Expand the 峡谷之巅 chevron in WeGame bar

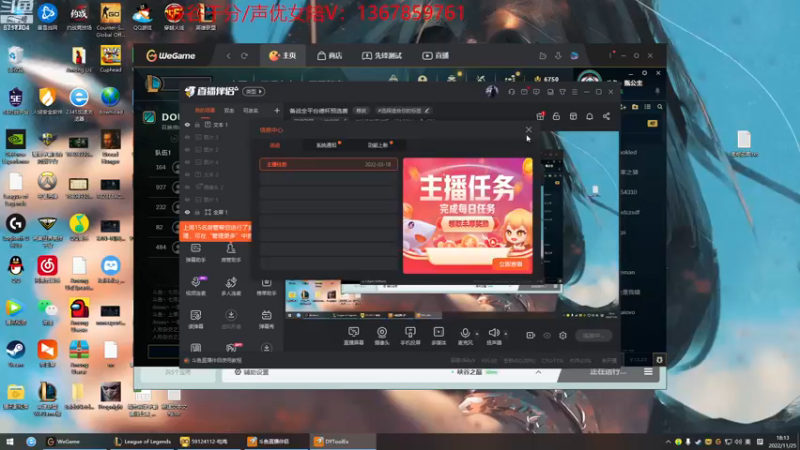538,372
